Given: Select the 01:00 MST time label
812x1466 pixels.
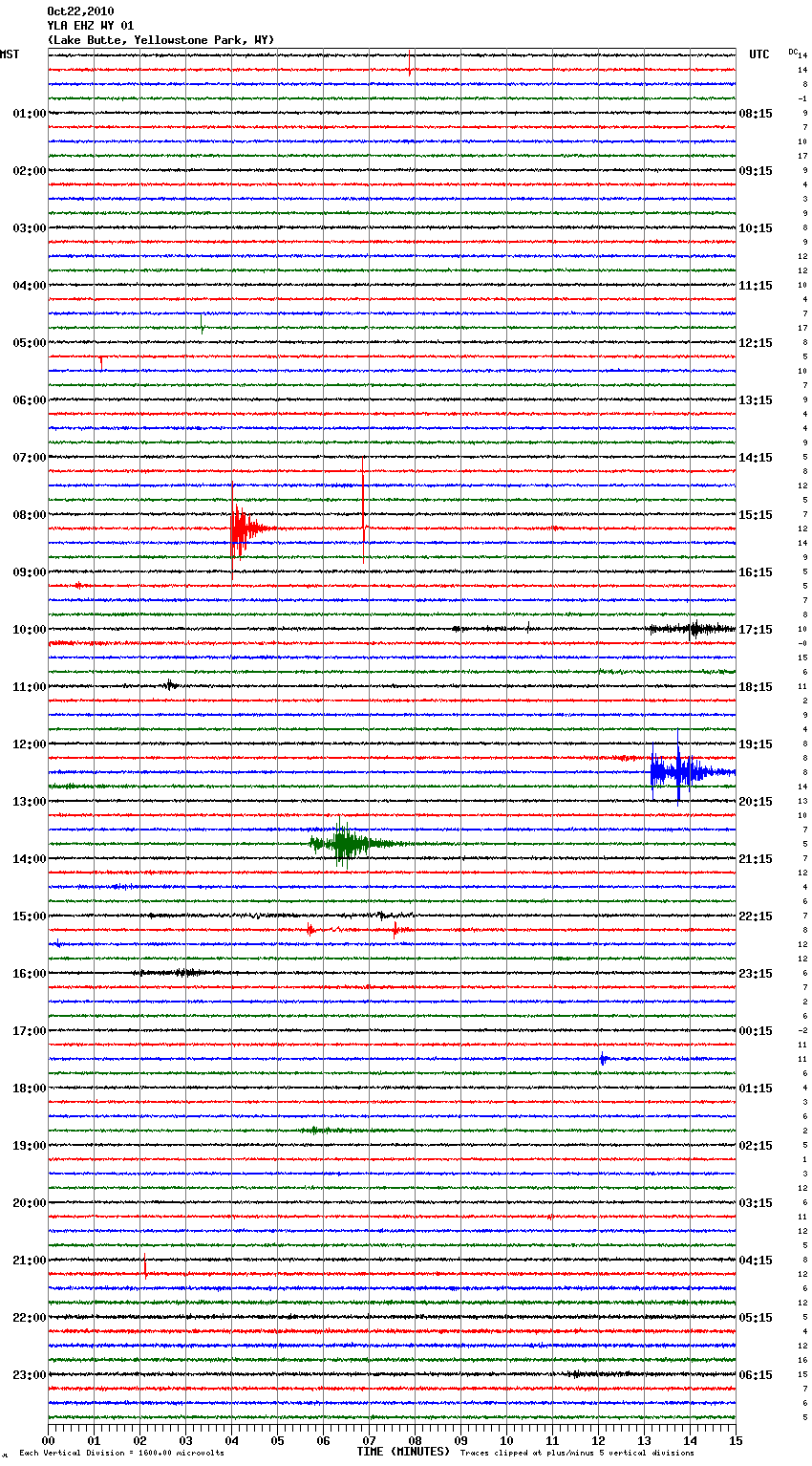Looking at the screenshot, I should 30,114.
